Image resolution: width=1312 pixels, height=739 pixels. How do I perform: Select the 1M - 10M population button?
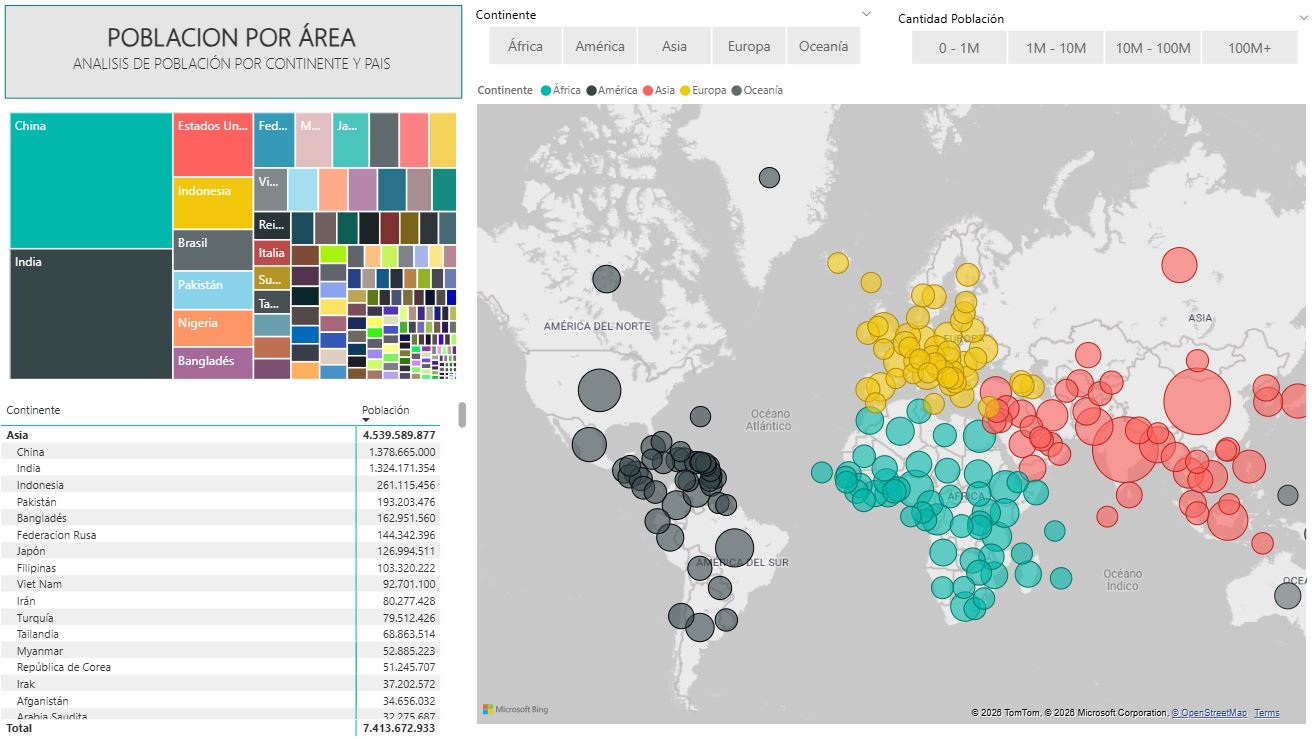point(1055,48)
